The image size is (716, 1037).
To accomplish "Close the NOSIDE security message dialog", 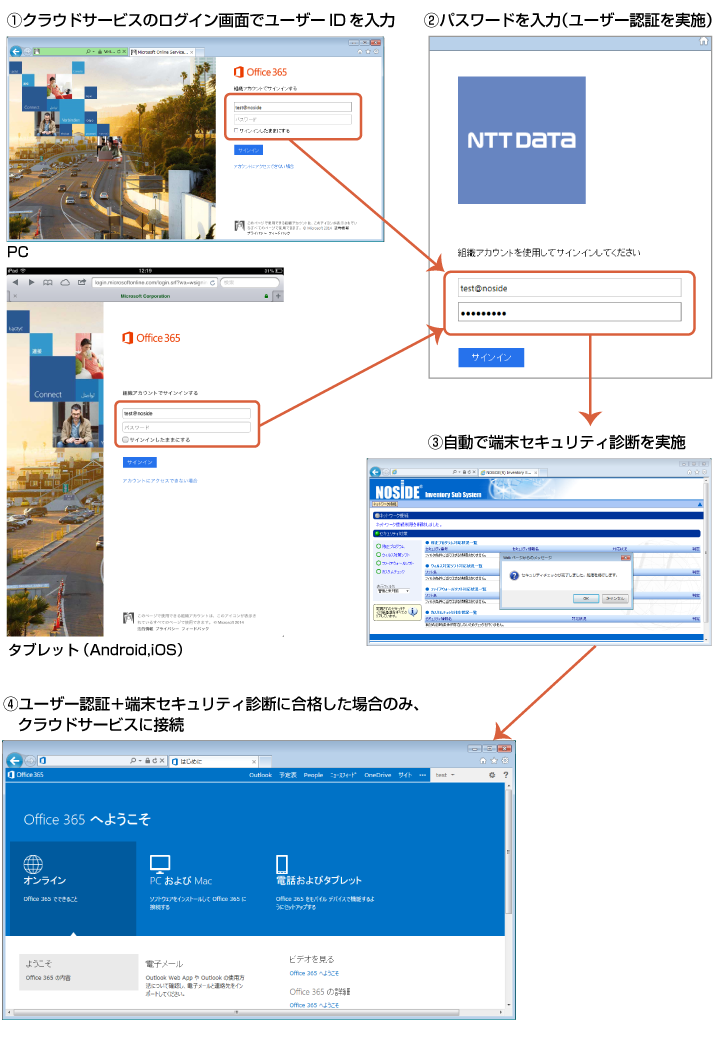I will [625, 558].
